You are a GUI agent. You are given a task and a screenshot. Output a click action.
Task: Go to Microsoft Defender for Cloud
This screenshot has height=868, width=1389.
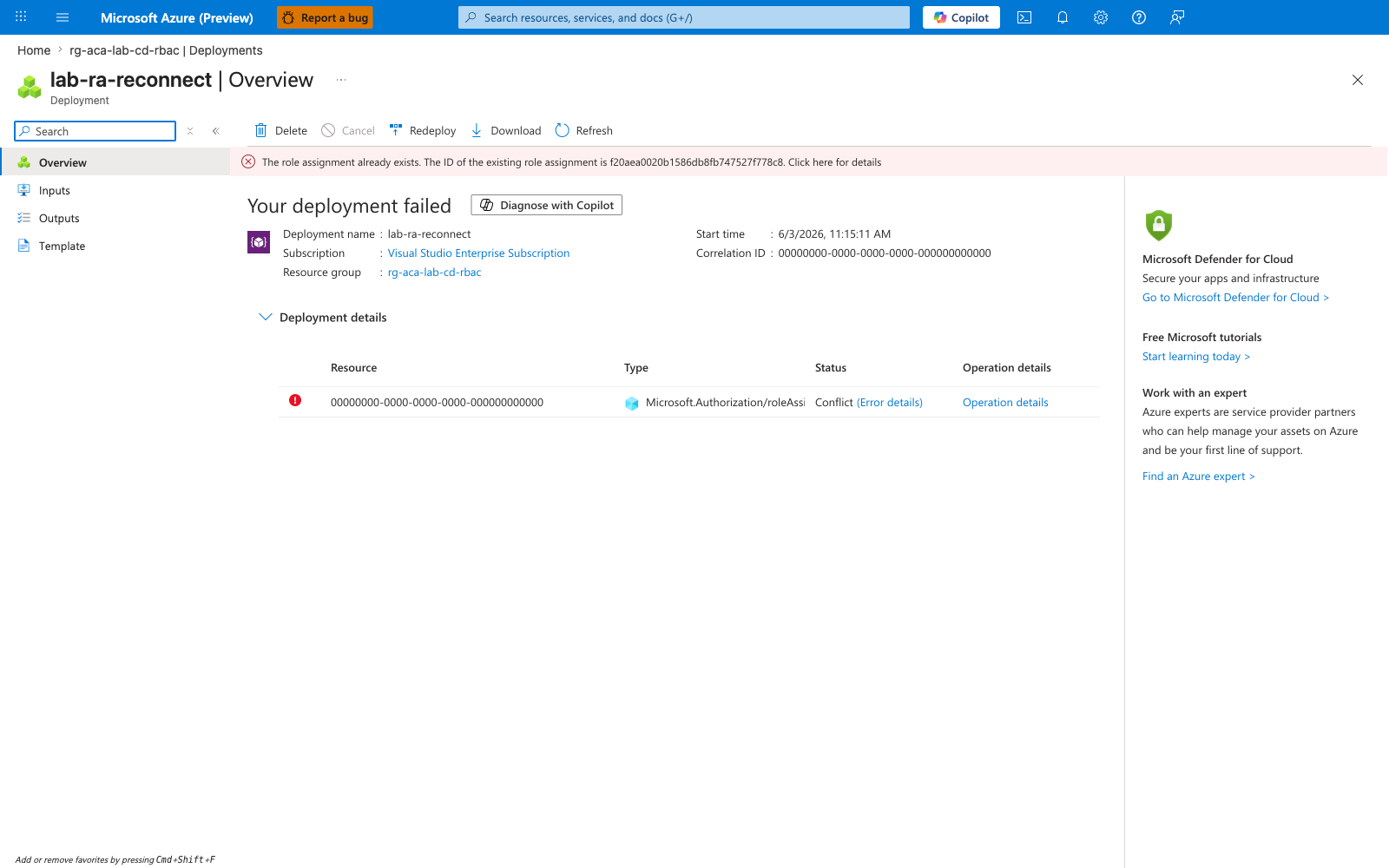[1235, 297]
